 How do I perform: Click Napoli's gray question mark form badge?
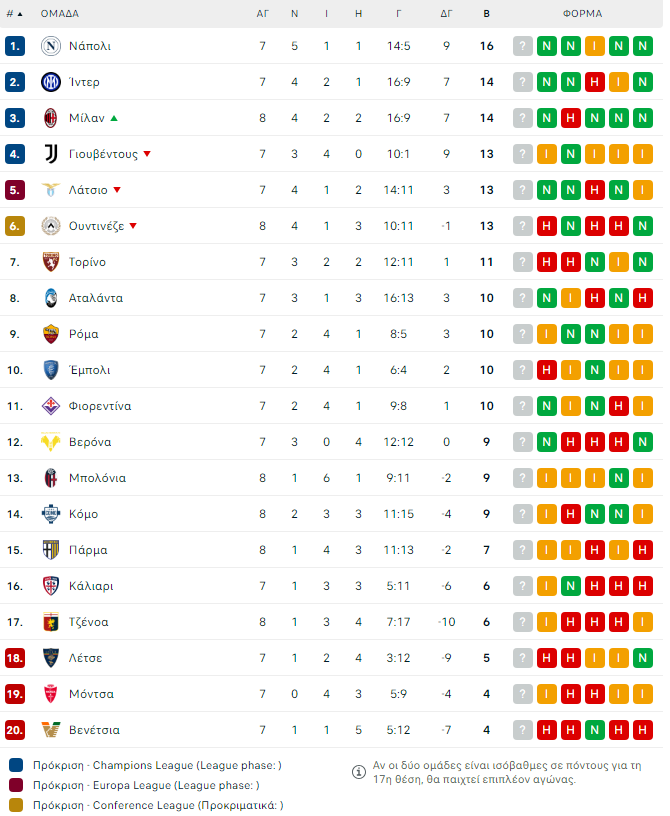(x=523, y=46)
